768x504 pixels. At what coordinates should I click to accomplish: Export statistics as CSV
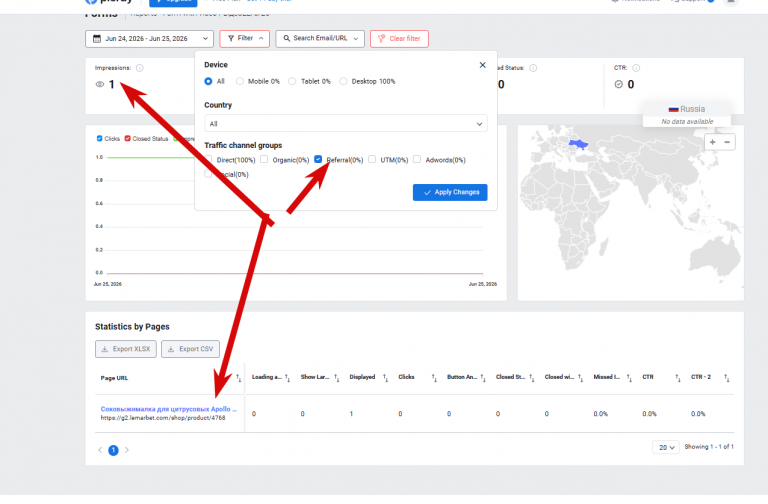191,349
